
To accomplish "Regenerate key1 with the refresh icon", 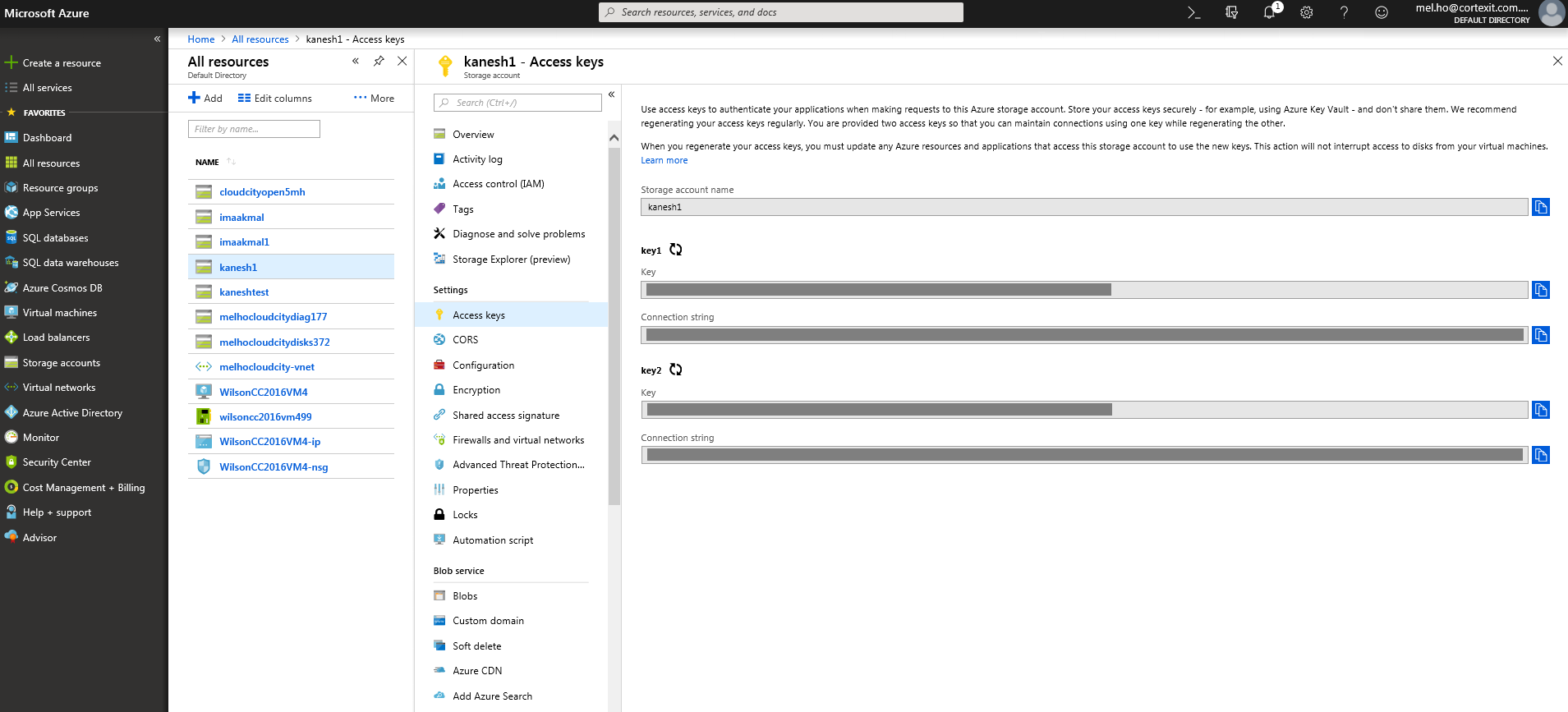I will [676, 250].
